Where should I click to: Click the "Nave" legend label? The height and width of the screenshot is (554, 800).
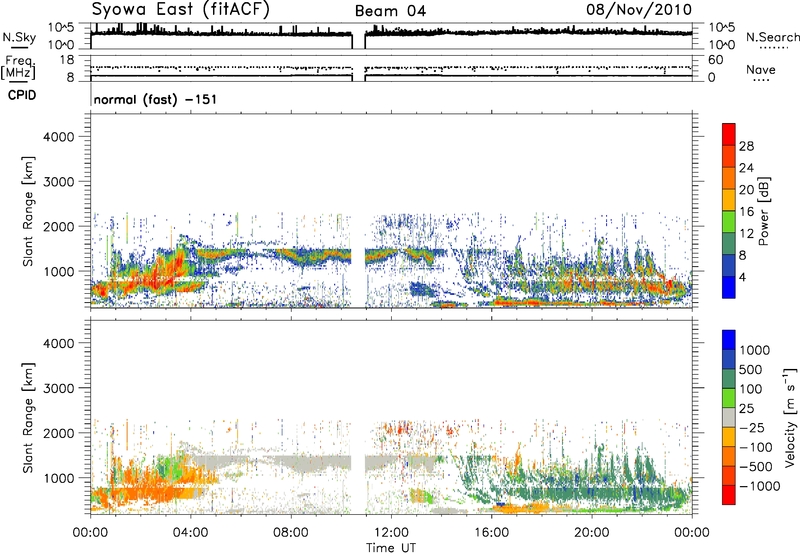(761, 69)
